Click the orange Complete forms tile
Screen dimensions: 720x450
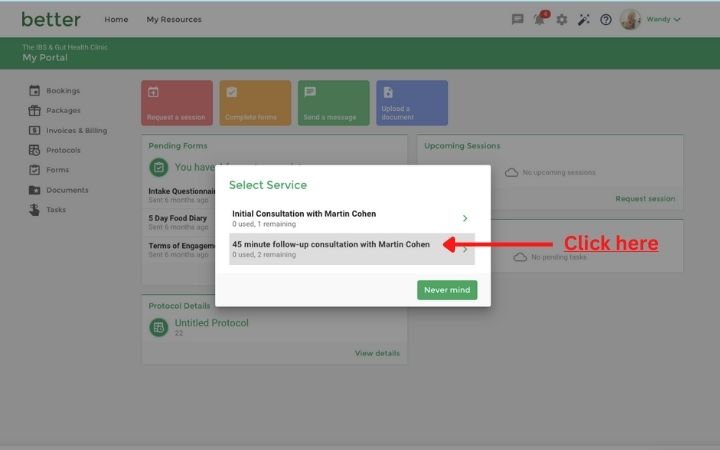pyautogui.click(x=255, y=103)
